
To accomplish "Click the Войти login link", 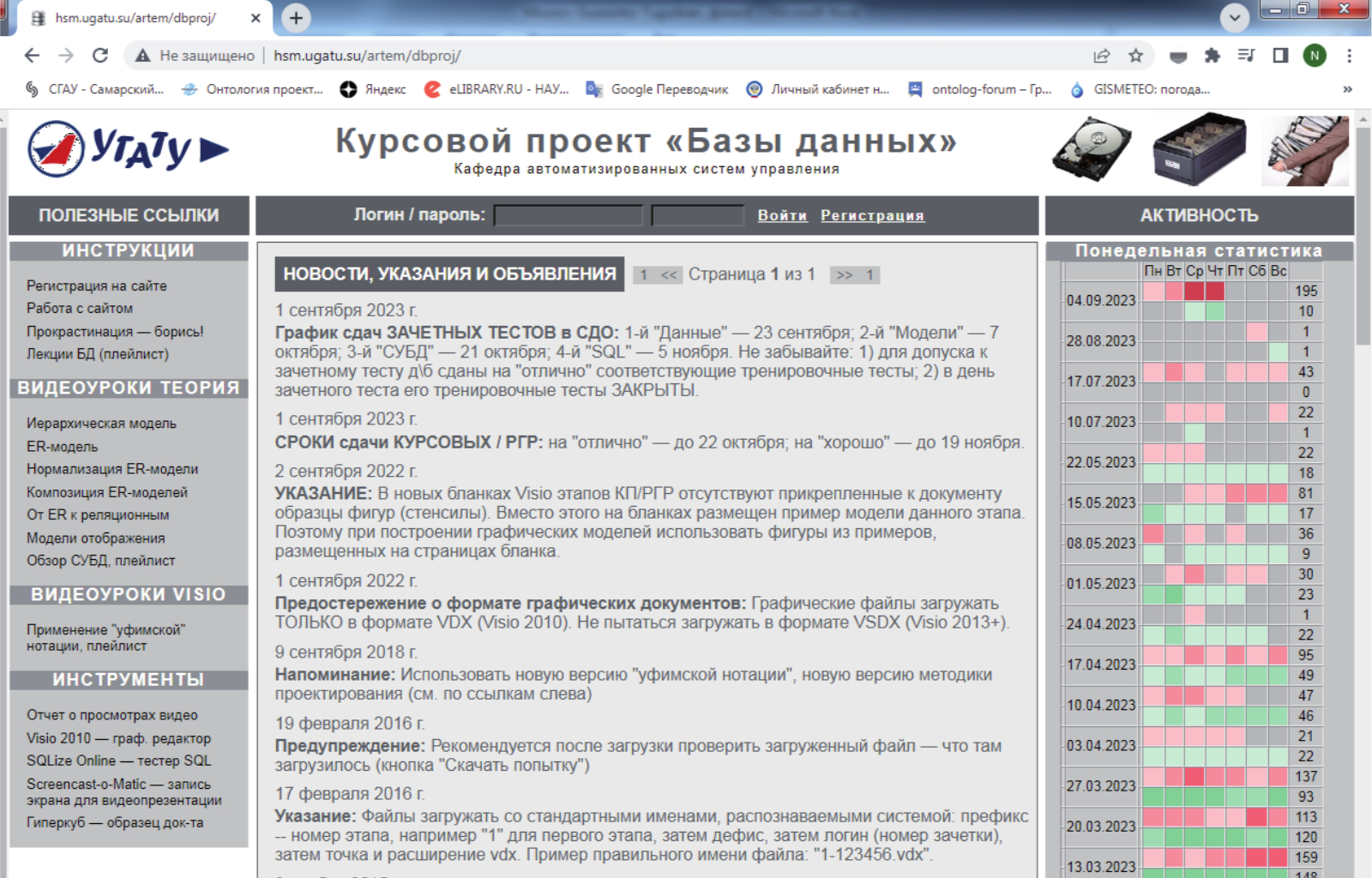I will (x=782, y=215).
